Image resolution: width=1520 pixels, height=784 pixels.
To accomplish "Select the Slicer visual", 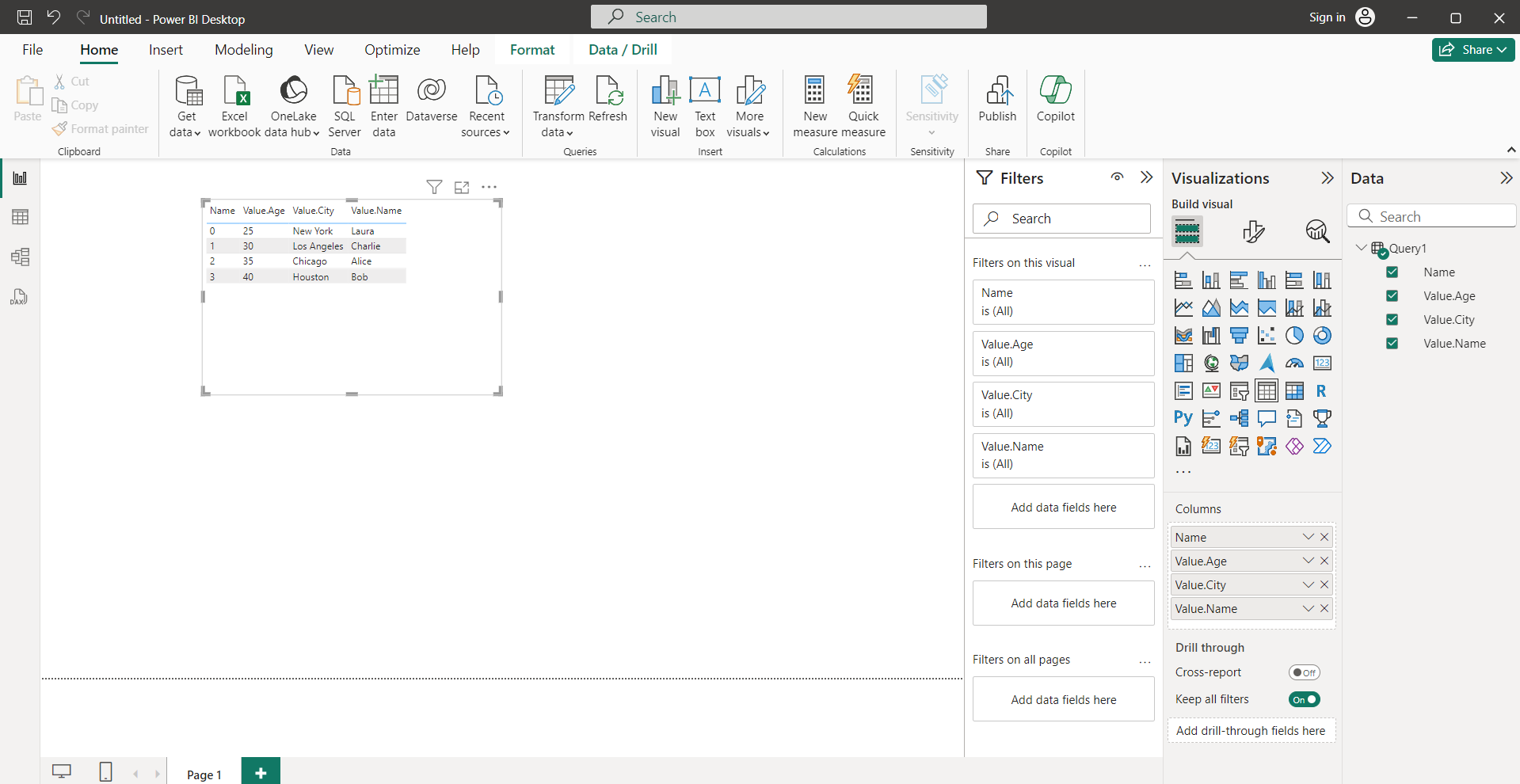I will click(1239, 390).
